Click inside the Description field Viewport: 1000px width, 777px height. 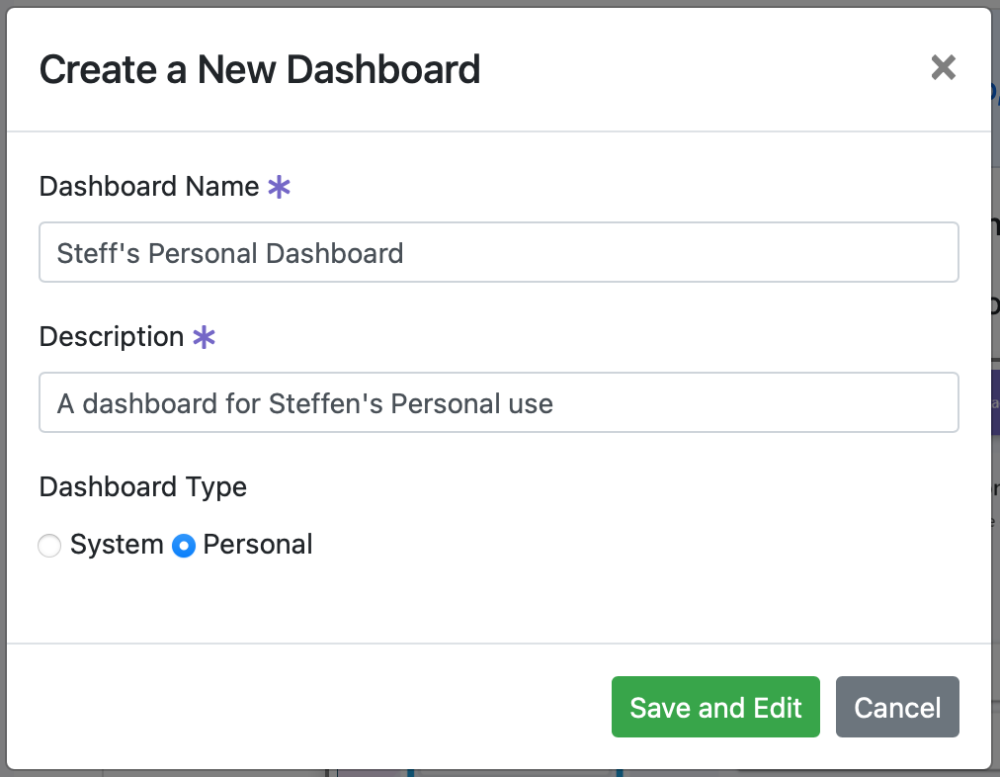pos(499,402)
